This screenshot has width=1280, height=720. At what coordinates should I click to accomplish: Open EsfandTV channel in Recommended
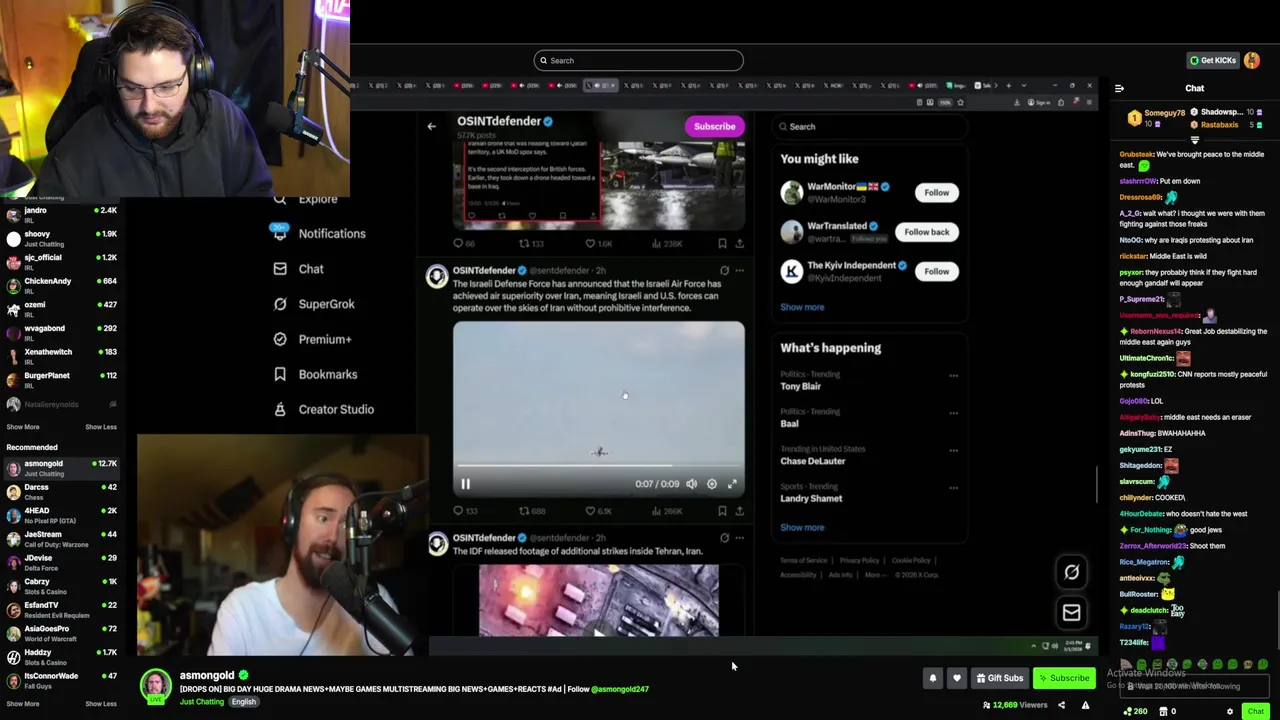point(60,610)
